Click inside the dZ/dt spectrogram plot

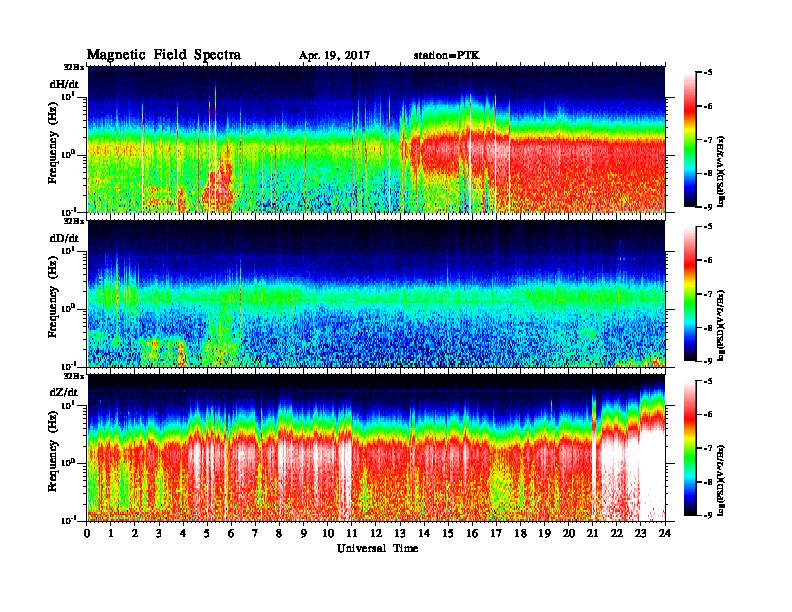coord(376,448)
